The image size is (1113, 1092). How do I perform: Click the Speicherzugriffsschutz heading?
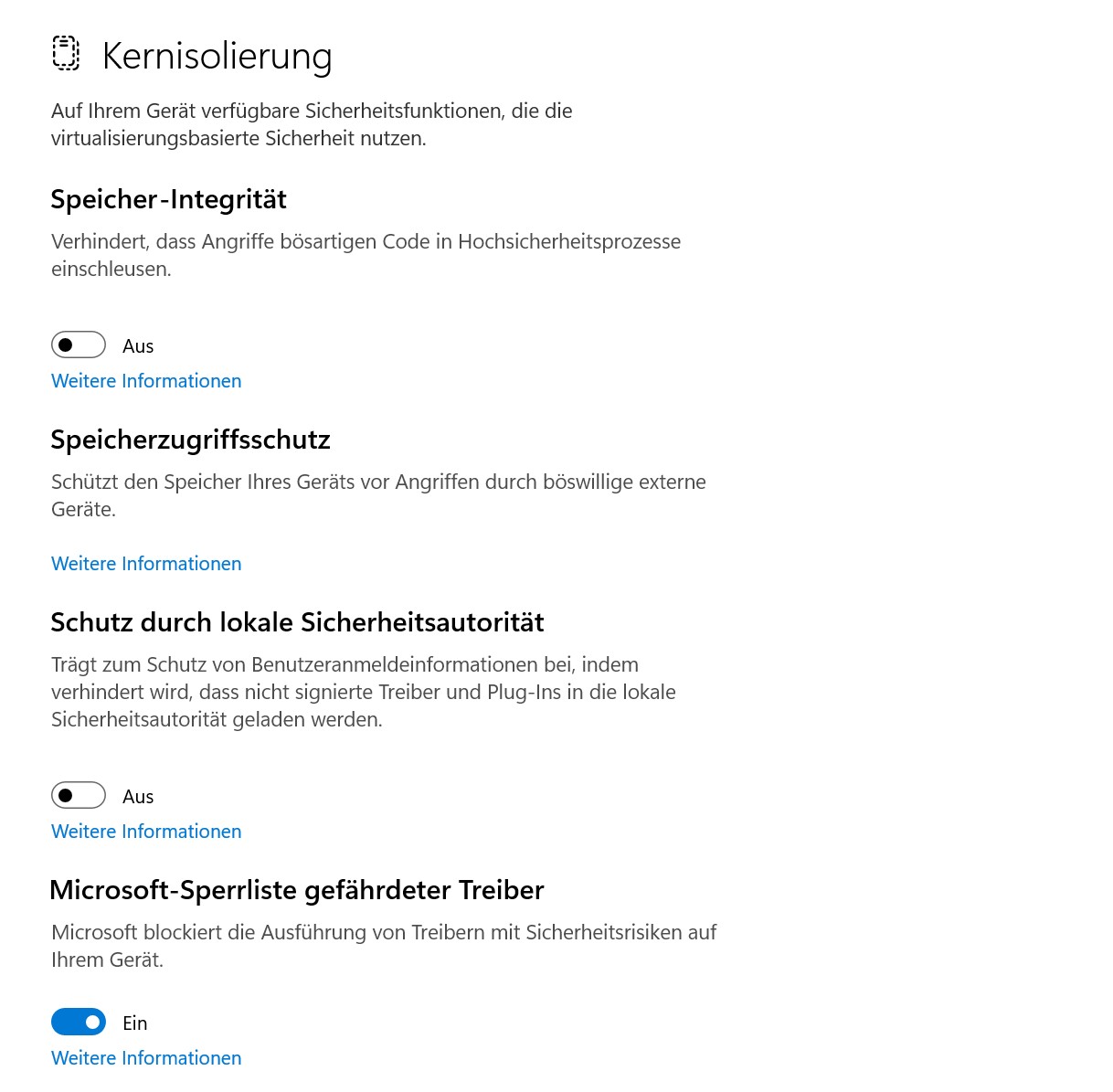coord(191,440)
